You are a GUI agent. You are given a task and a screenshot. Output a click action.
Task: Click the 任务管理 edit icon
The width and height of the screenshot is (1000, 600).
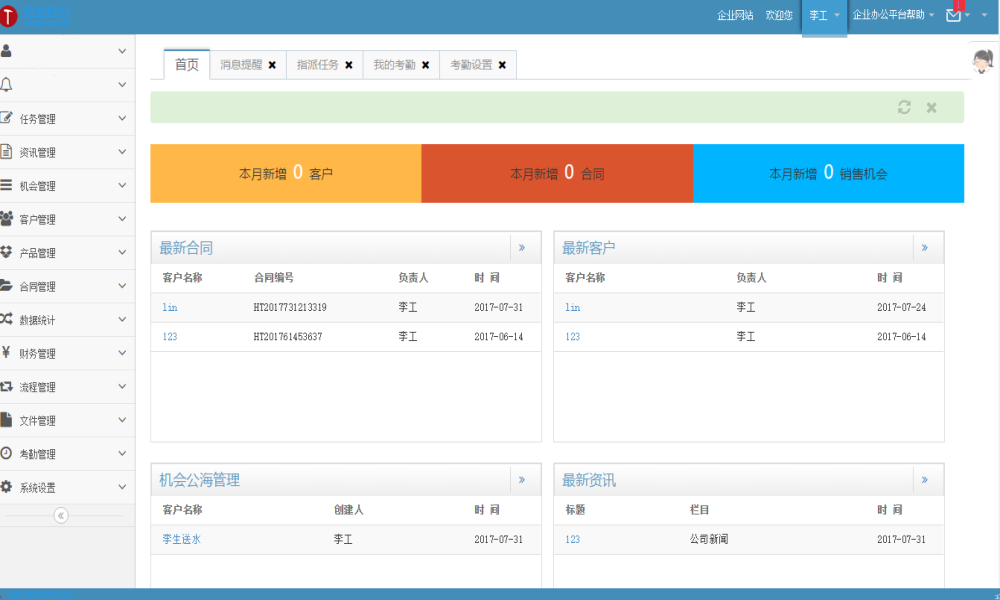click(6, 117)
